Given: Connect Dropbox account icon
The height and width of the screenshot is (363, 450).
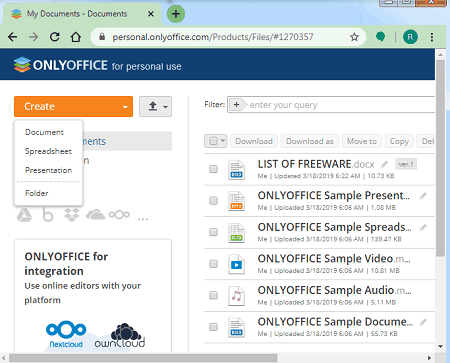Looking at the screenshot, I should pyautogui.click(x=72, y=215).
